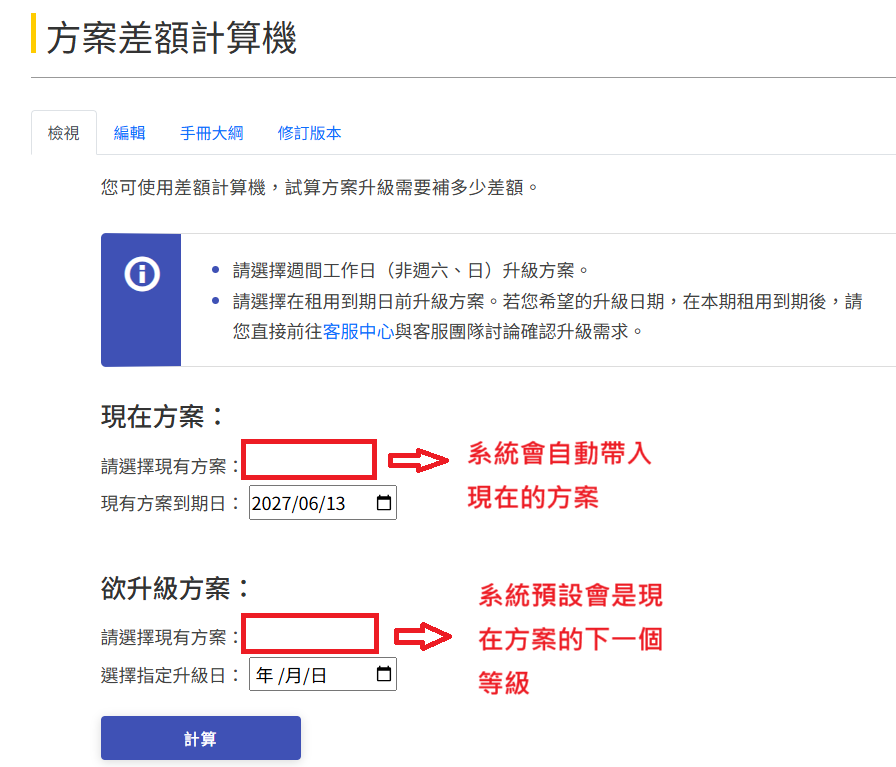Click the red arrow beside current plan box
This screenshot has height=767, width=896.
click(418, 460)
